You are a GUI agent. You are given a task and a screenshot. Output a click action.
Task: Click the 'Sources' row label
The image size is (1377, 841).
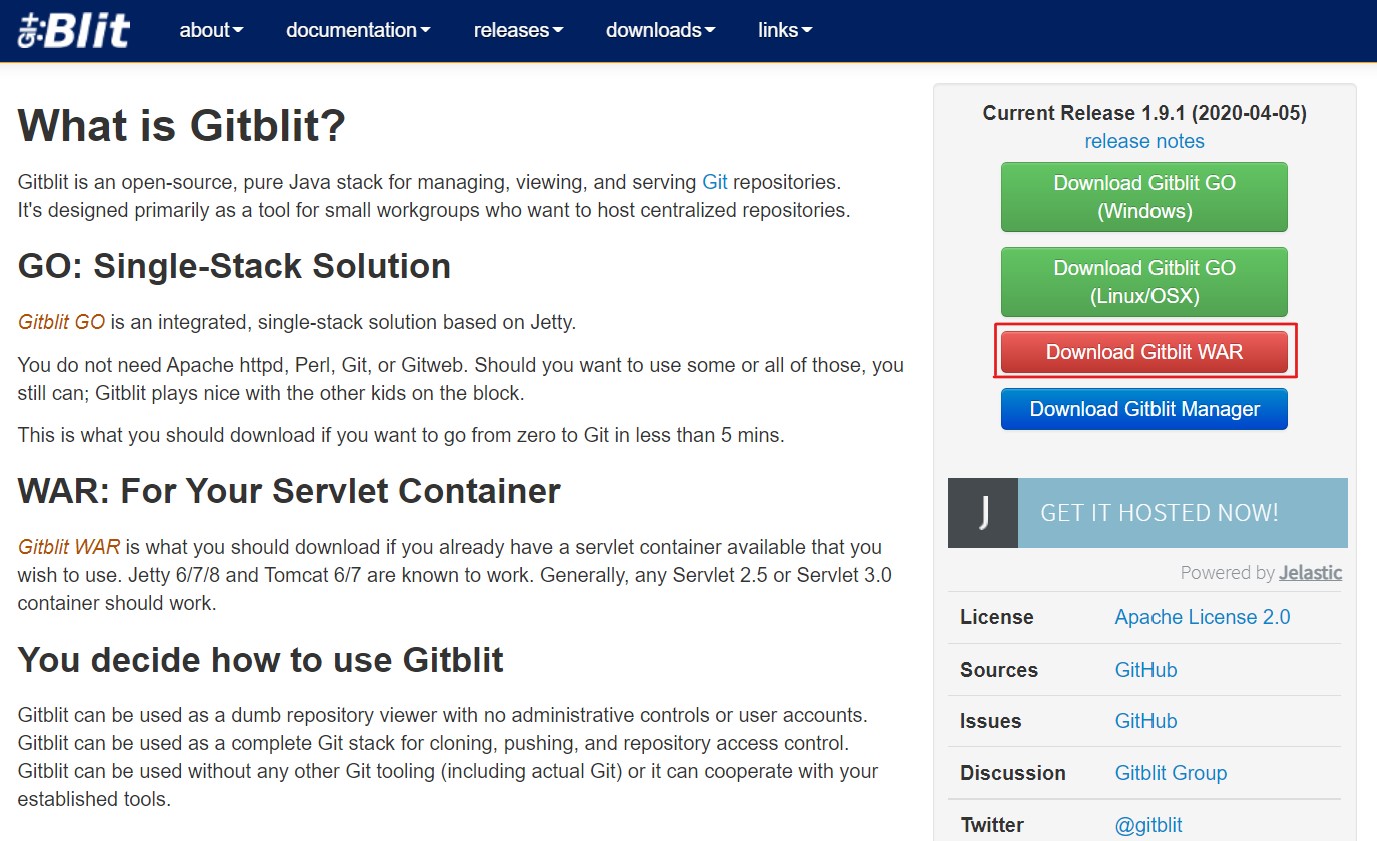pyautogui.click(x=998, y=670)
